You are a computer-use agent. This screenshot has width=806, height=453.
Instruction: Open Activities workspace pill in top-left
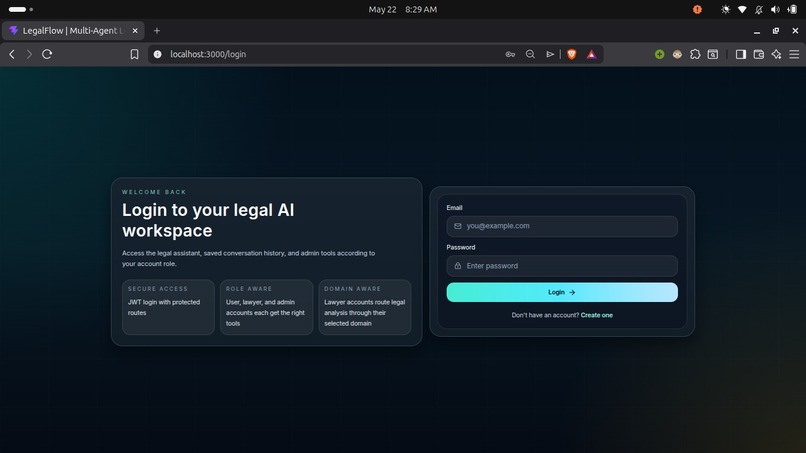21,9
